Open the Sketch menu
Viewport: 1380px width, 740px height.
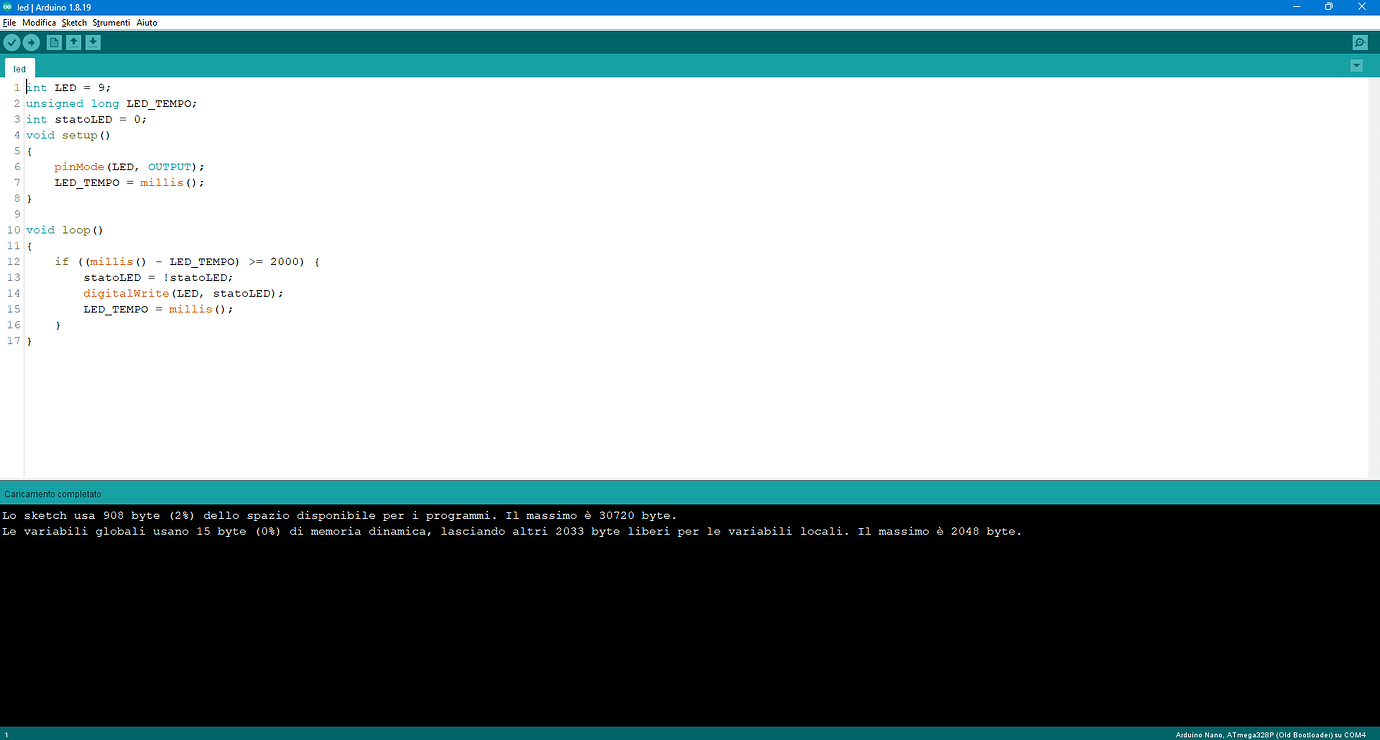point(74,22)
